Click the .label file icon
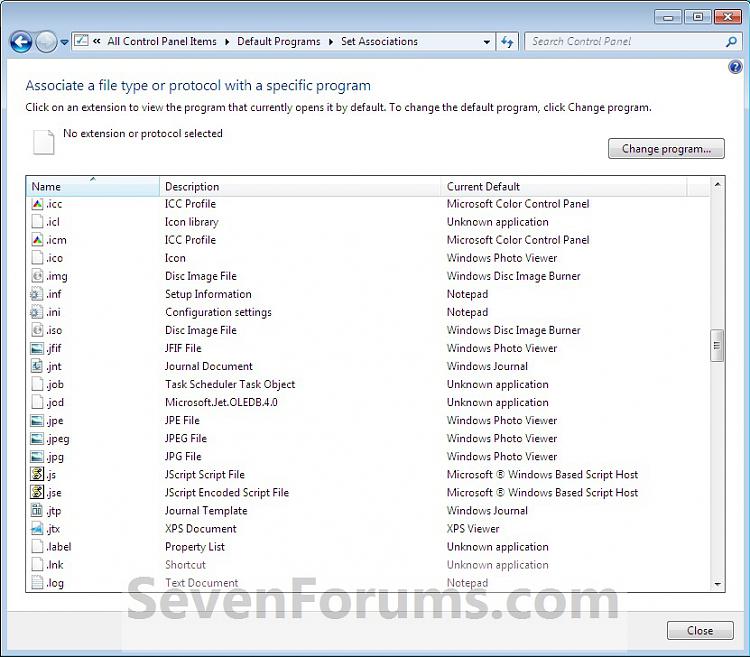Screen dimensions: 750x657 point(37,547)
